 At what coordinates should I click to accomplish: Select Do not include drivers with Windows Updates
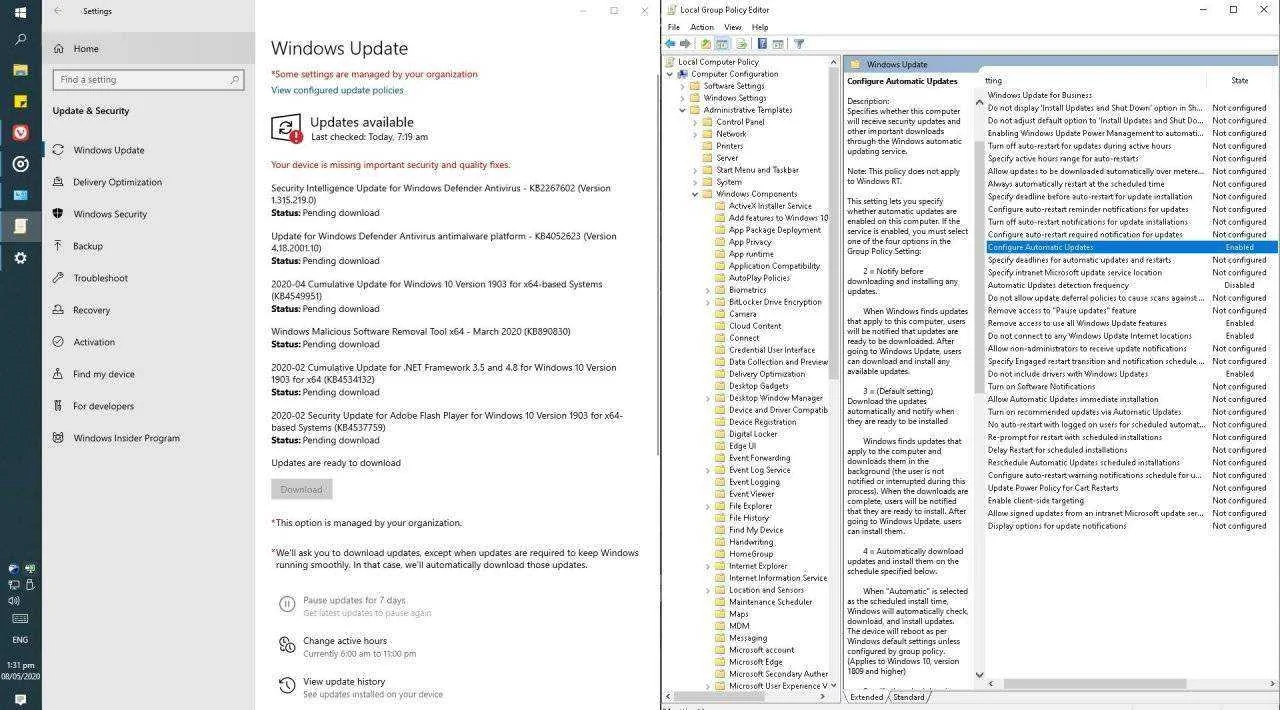click(1132, 374)
